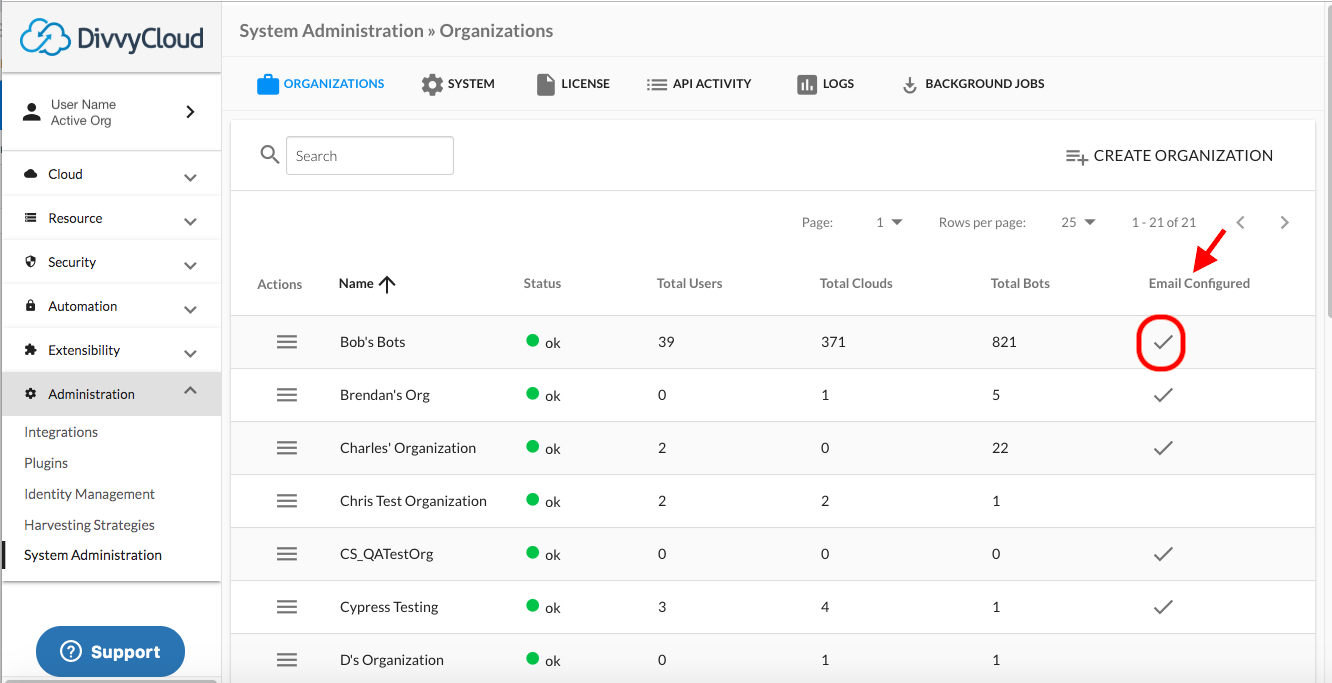Screen dimensions: 1332x683
Task: Select the Cypress Testing name
Action: [389, 607]
